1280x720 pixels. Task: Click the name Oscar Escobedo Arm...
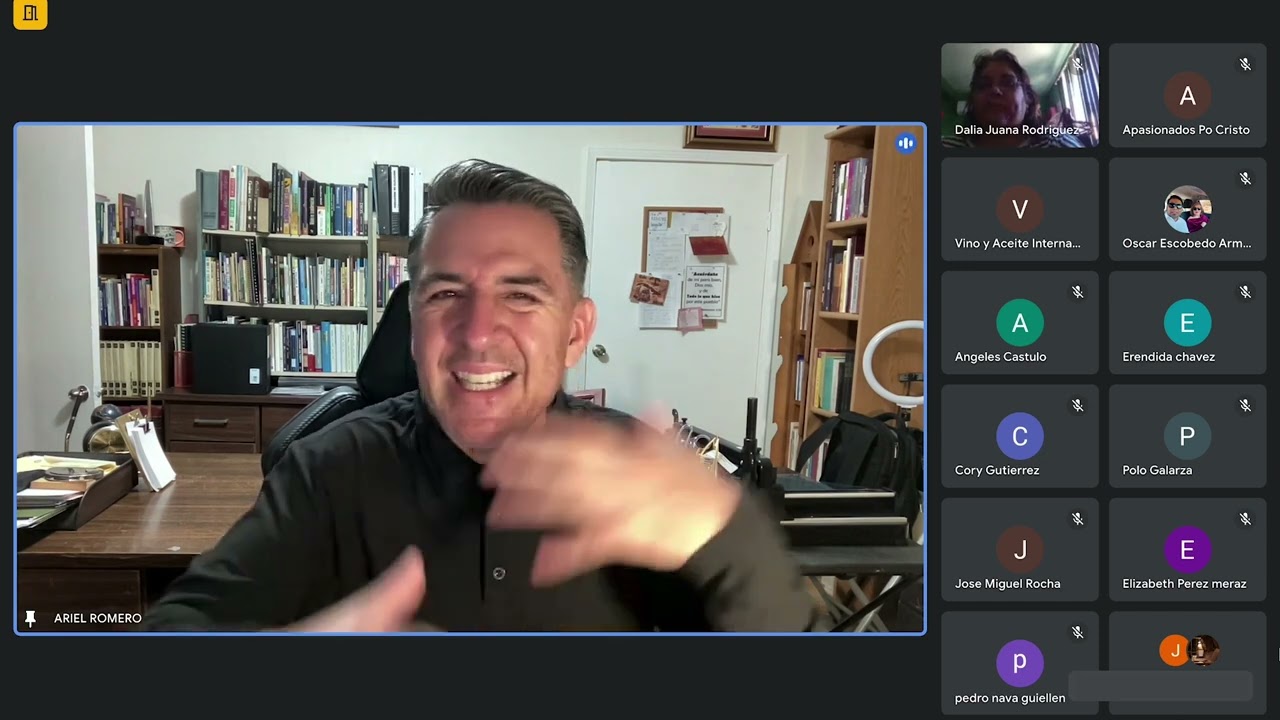point(1187,243)
